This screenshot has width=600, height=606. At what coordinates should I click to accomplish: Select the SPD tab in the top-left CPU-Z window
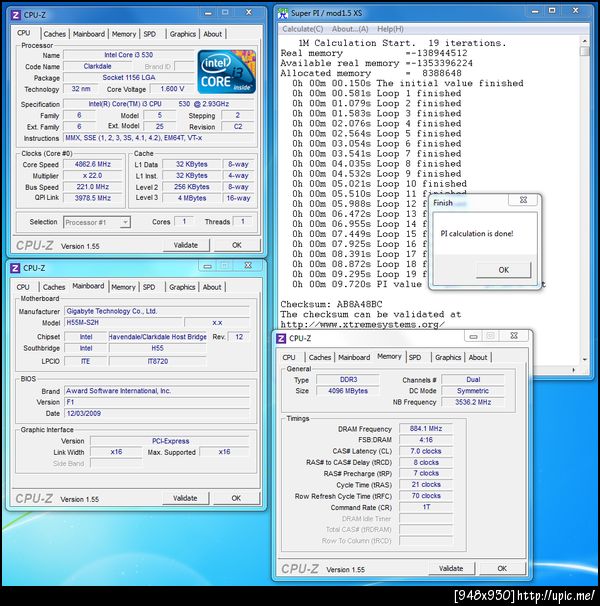(x=150, y=34)
